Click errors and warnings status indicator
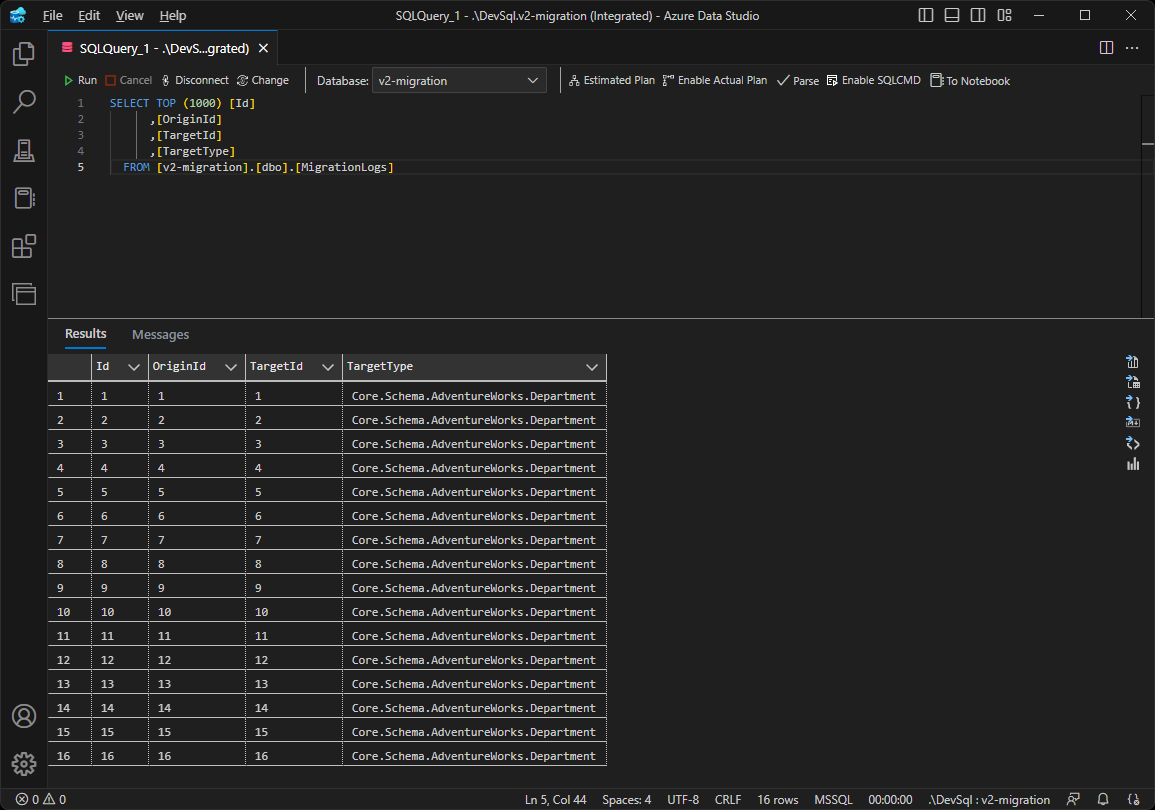 (x=41, y=800)
